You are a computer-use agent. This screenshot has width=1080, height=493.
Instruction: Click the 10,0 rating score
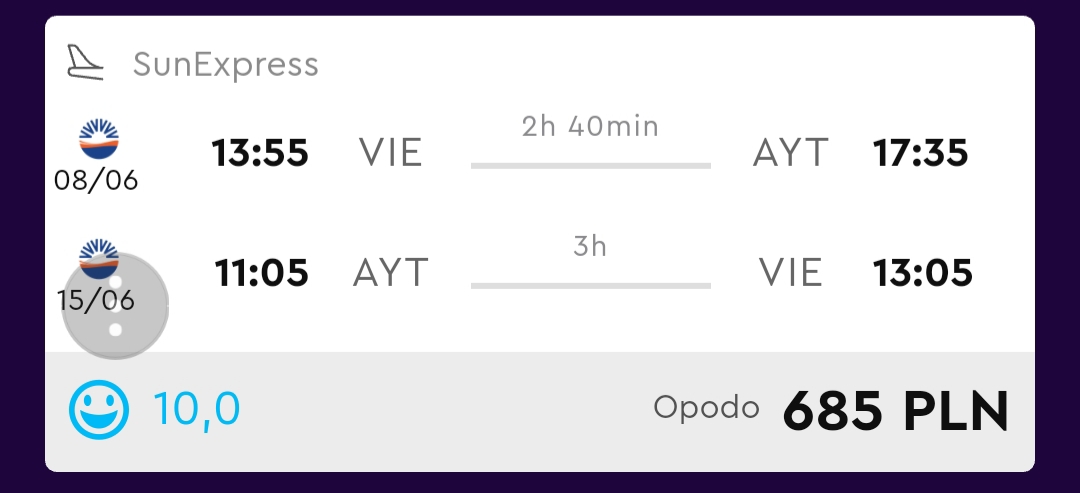point(196,409)
